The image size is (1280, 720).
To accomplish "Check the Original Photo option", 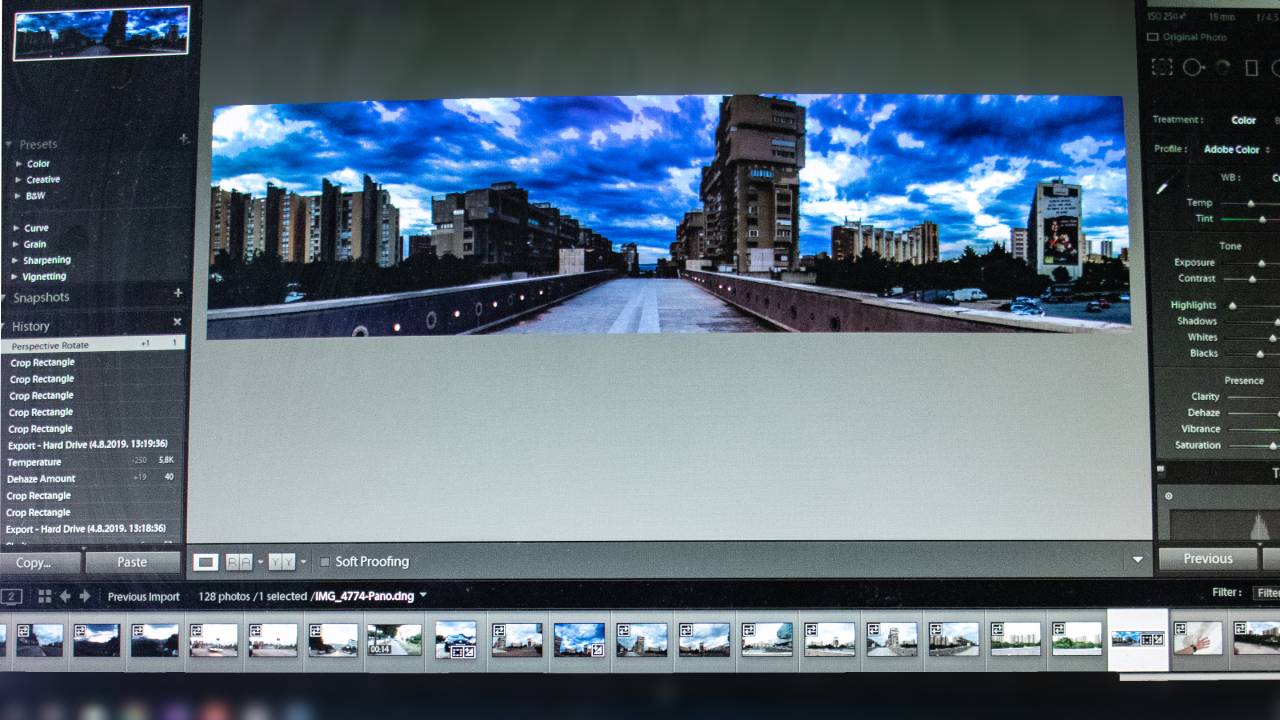I will coord(1152,37).
